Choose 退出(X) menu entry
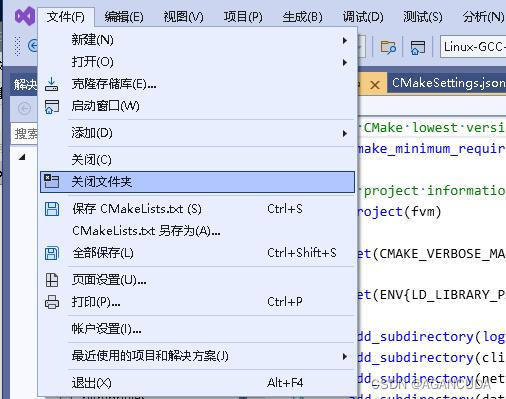Image resolution: width=506 pixels, height=399 pixels. click(197, 383)
